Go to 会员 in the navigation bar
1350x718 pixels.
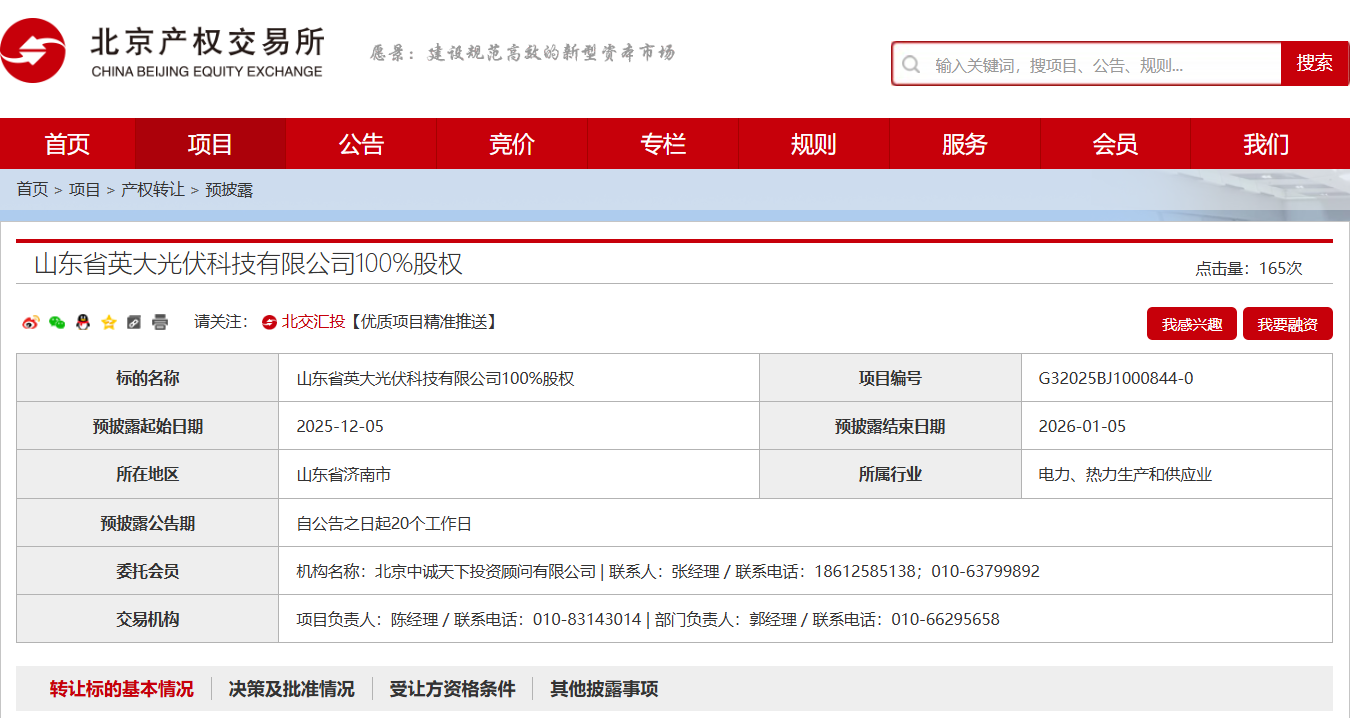(1115, 144)
